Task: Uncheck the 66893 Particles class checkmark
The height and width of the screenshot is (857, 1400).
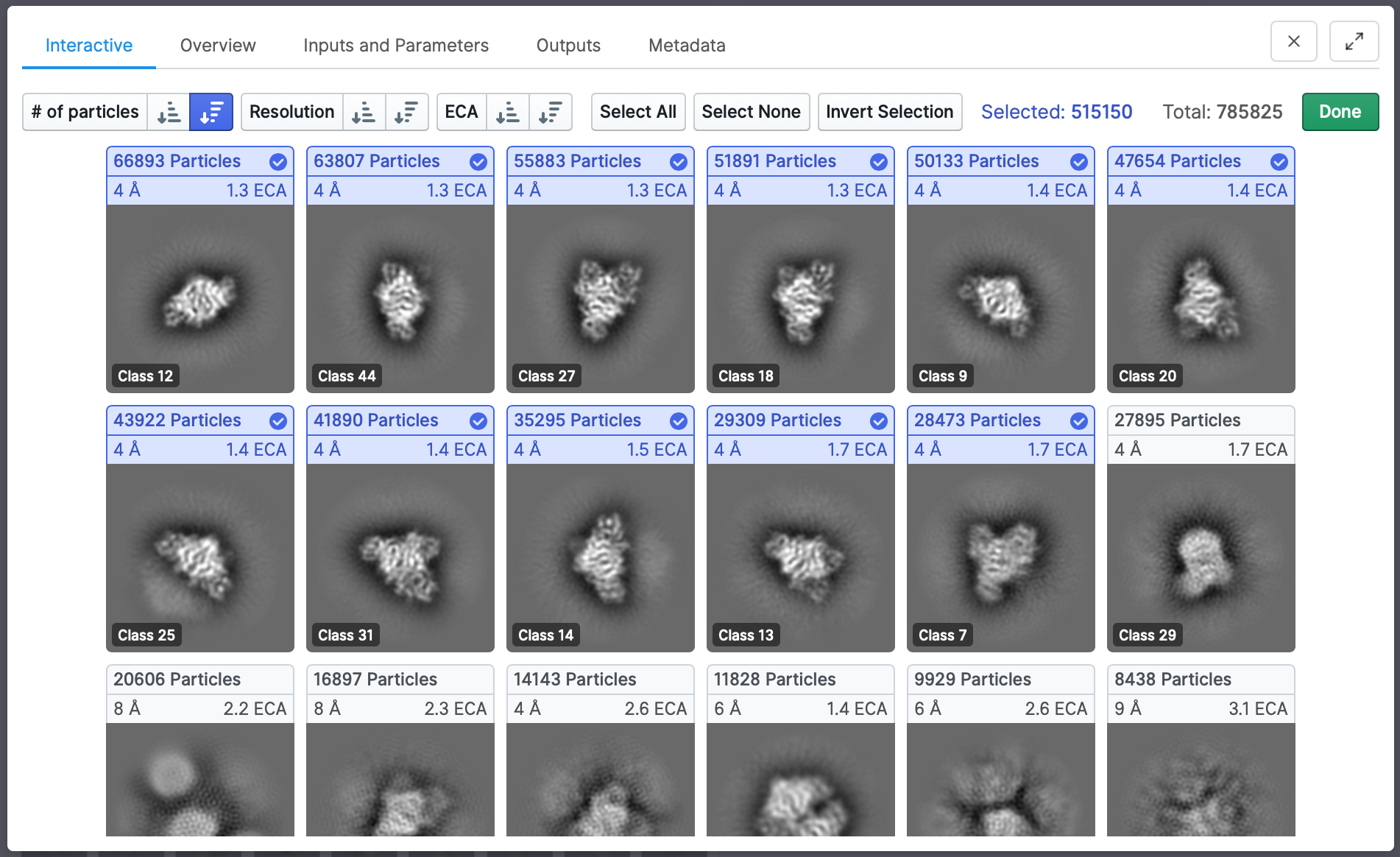Action: [278, 162]
